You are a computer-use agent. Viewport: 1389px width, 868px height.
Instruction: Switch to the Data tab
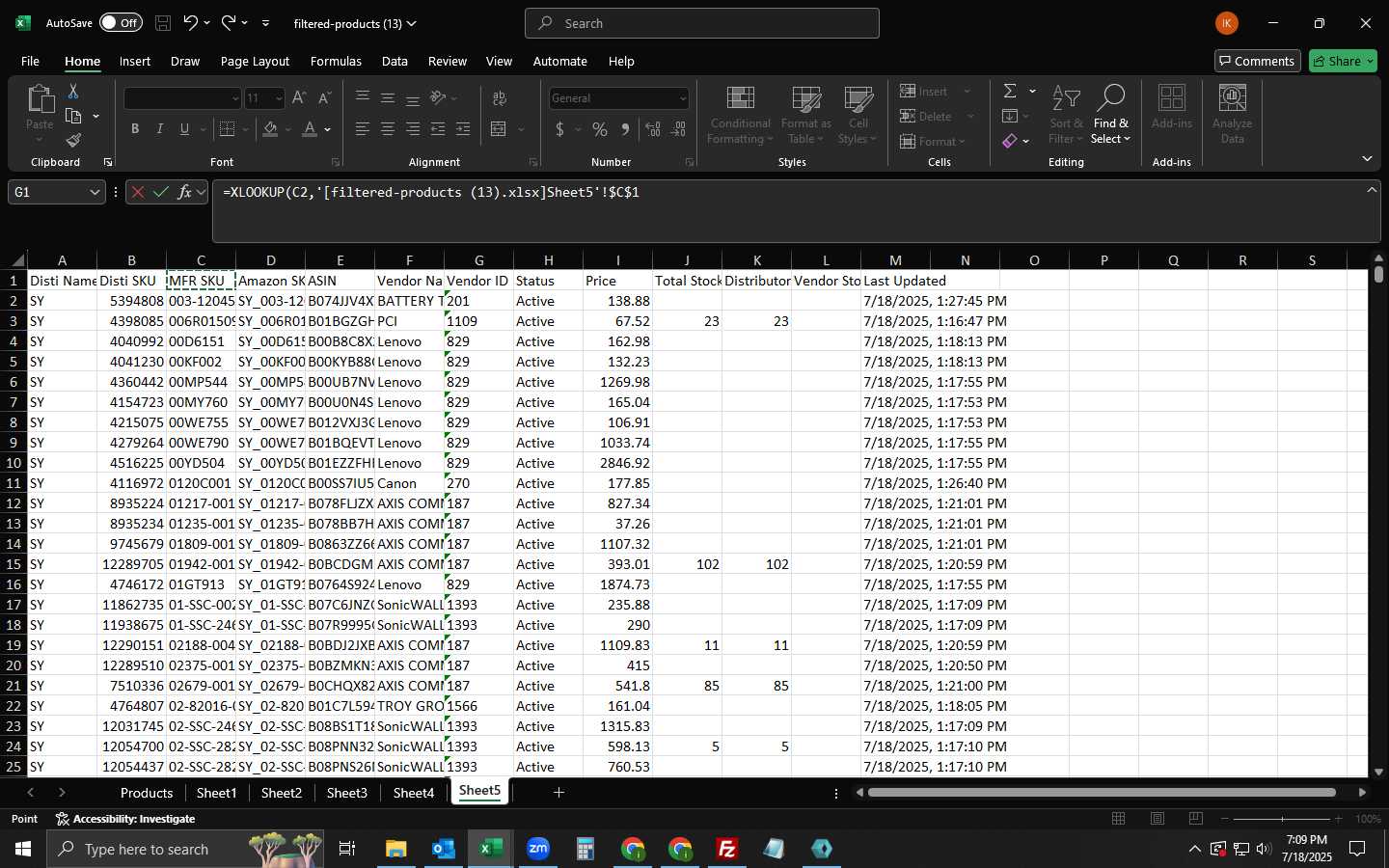(x=395, y=61)
